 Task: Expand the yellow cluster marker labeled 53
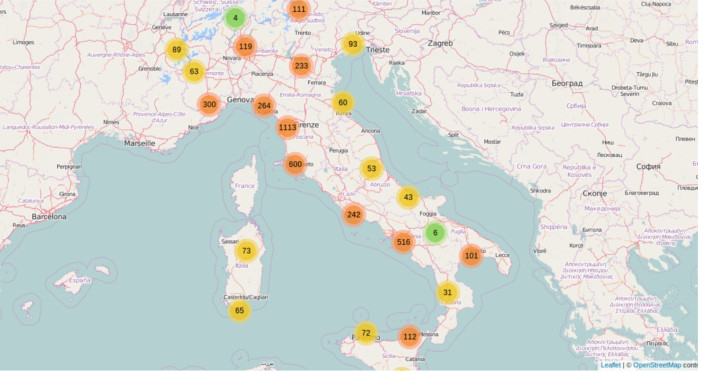coord(371,169)
